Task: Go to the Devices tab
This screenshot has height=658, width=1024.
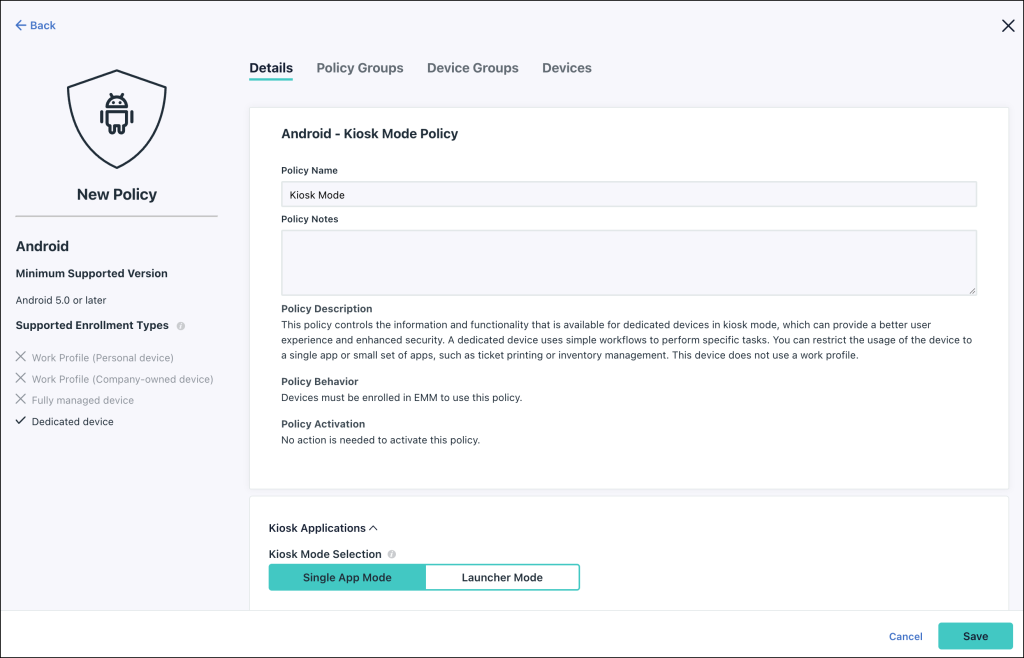Action: (x=567, y=68)
